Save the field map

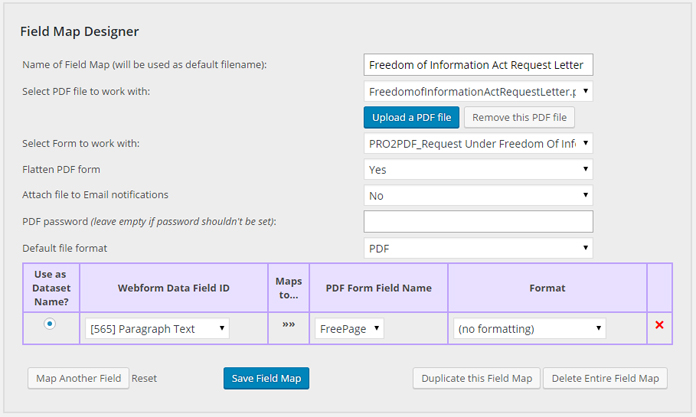tap(266, 378)
